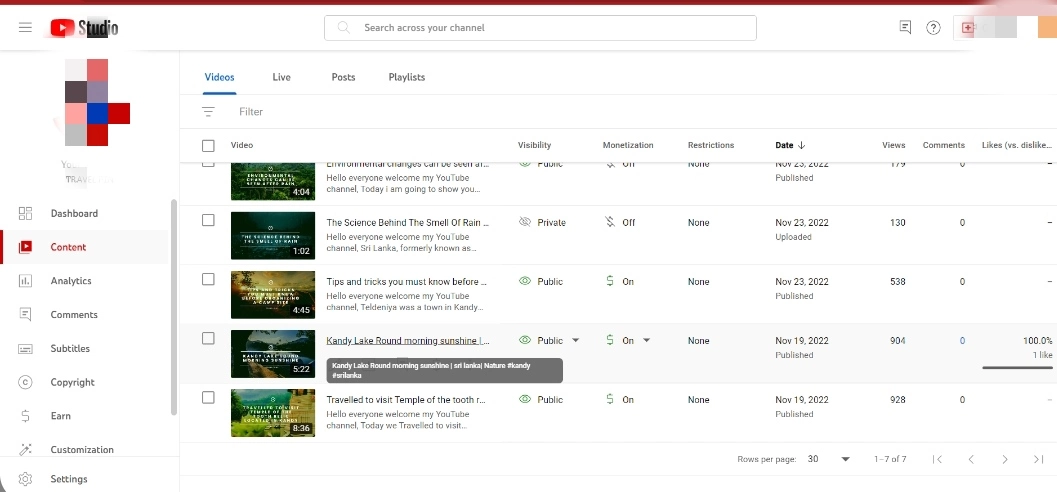
Task: Tick the select-all videos checkbox
Action: coord(208,146)
